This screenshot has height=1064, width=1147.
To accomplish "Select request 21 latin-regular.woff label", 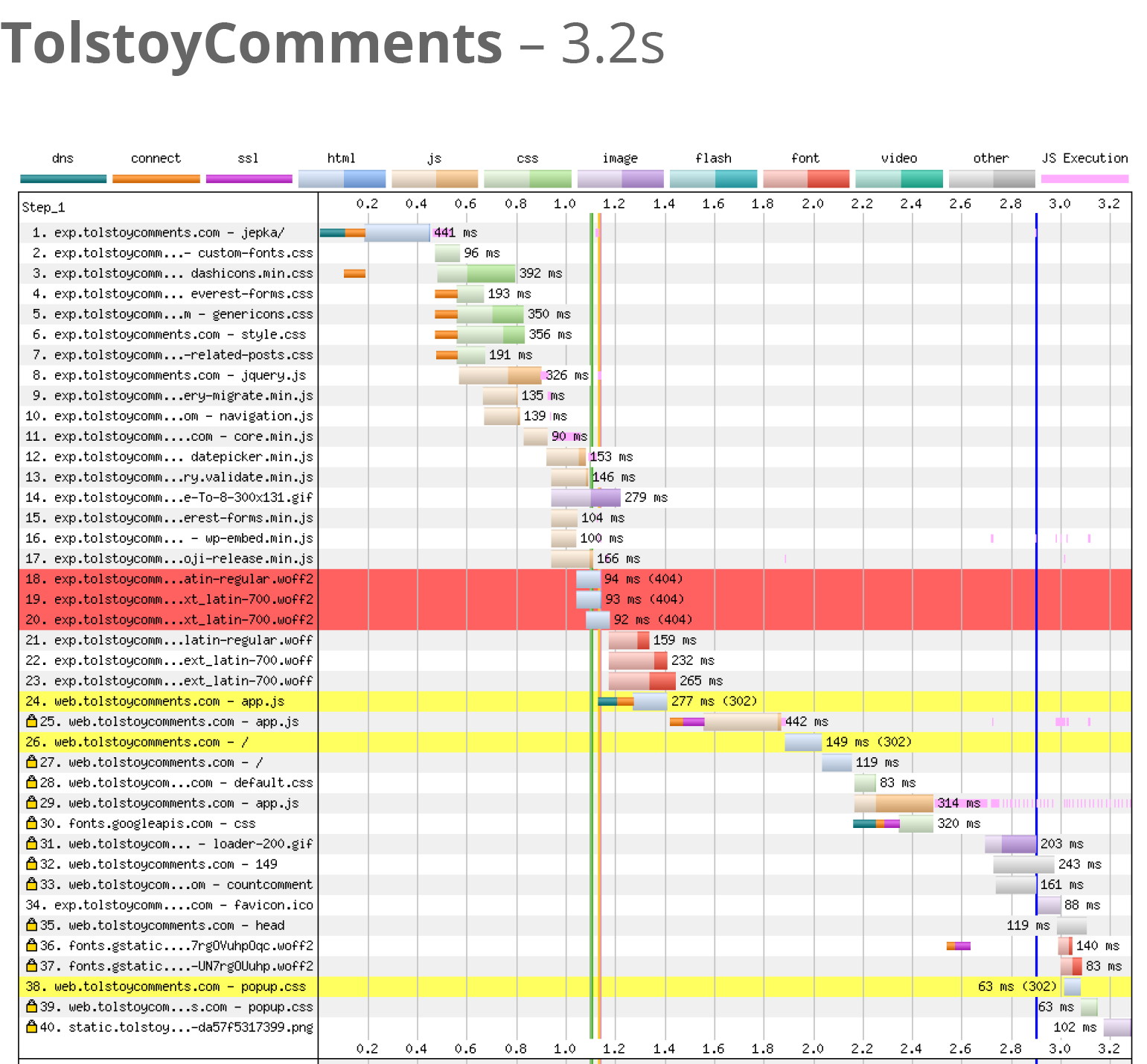I will 170,640.
